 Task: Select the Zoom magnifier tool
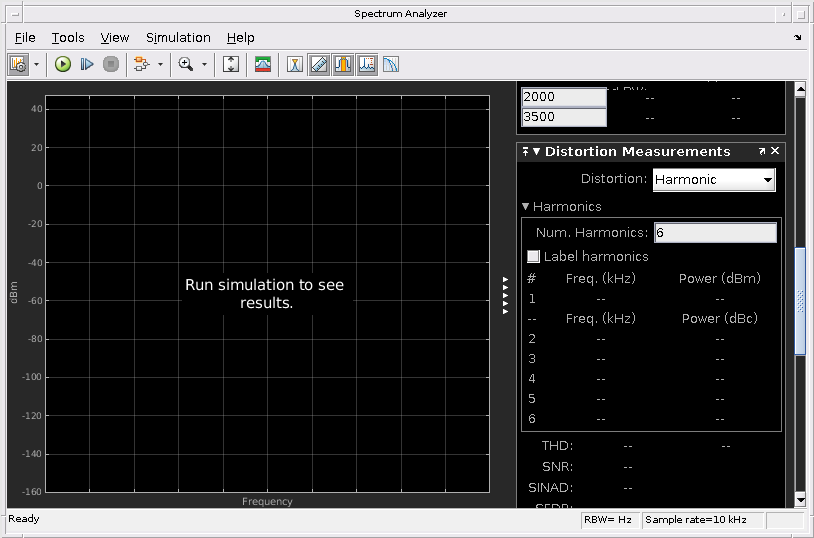(x=185, y=64)
